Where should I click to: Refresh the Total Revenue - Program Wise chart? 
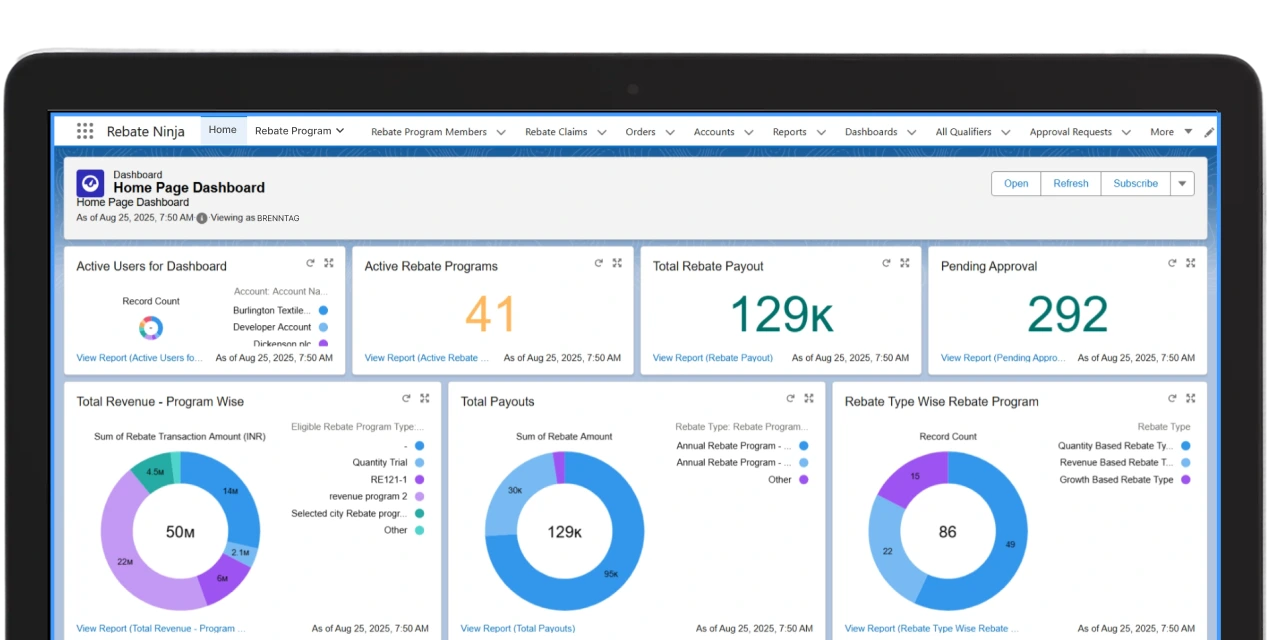[x=405, y=398]
